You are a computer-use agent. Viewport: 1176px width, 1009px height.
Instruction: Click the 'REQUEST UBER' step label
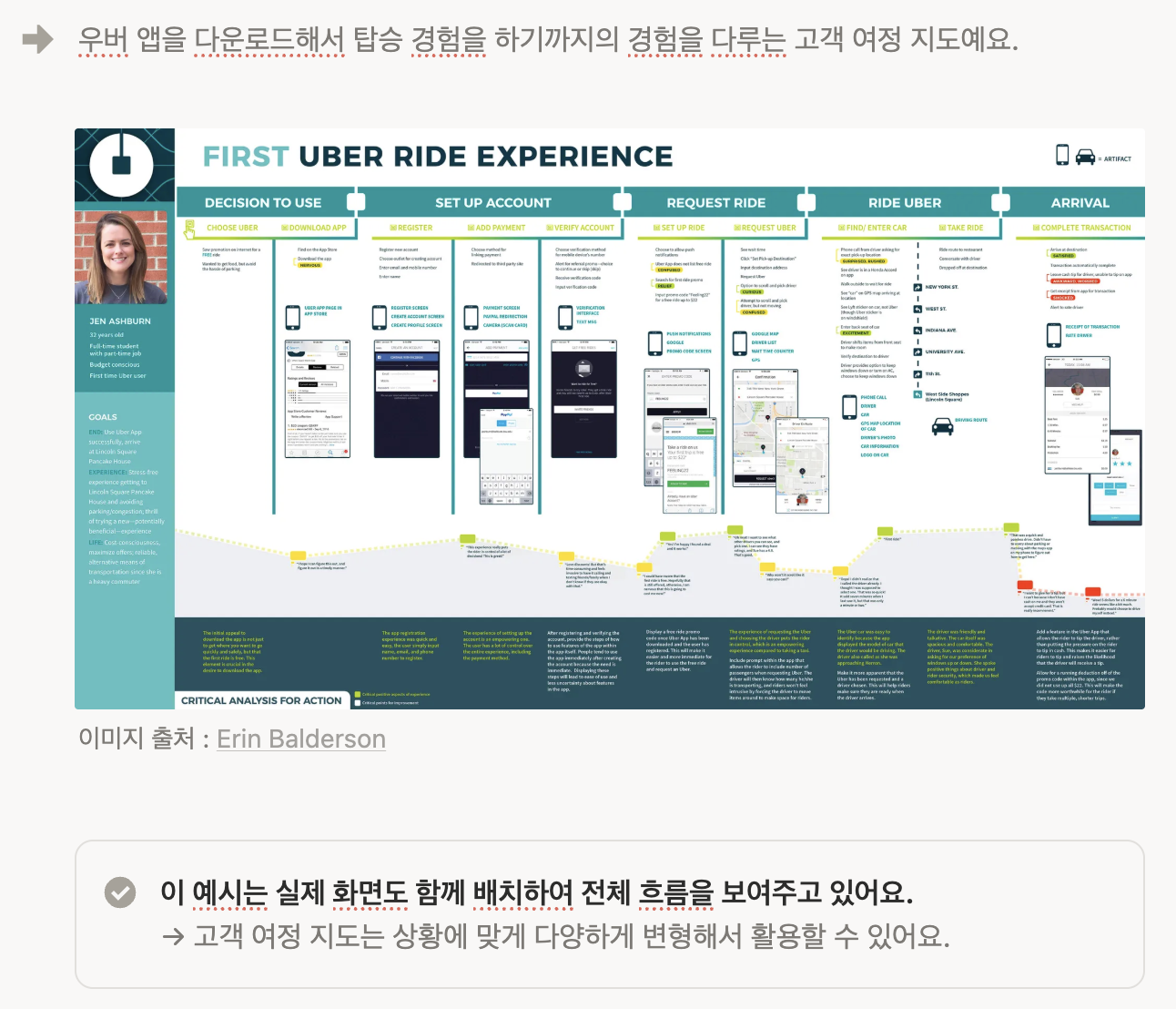[768, 228]
